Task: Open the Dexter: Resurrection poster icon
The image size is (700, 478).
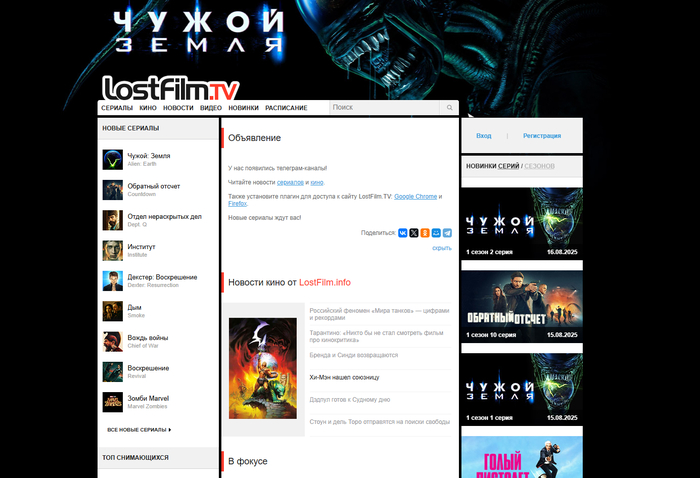Action: (112, 281)
